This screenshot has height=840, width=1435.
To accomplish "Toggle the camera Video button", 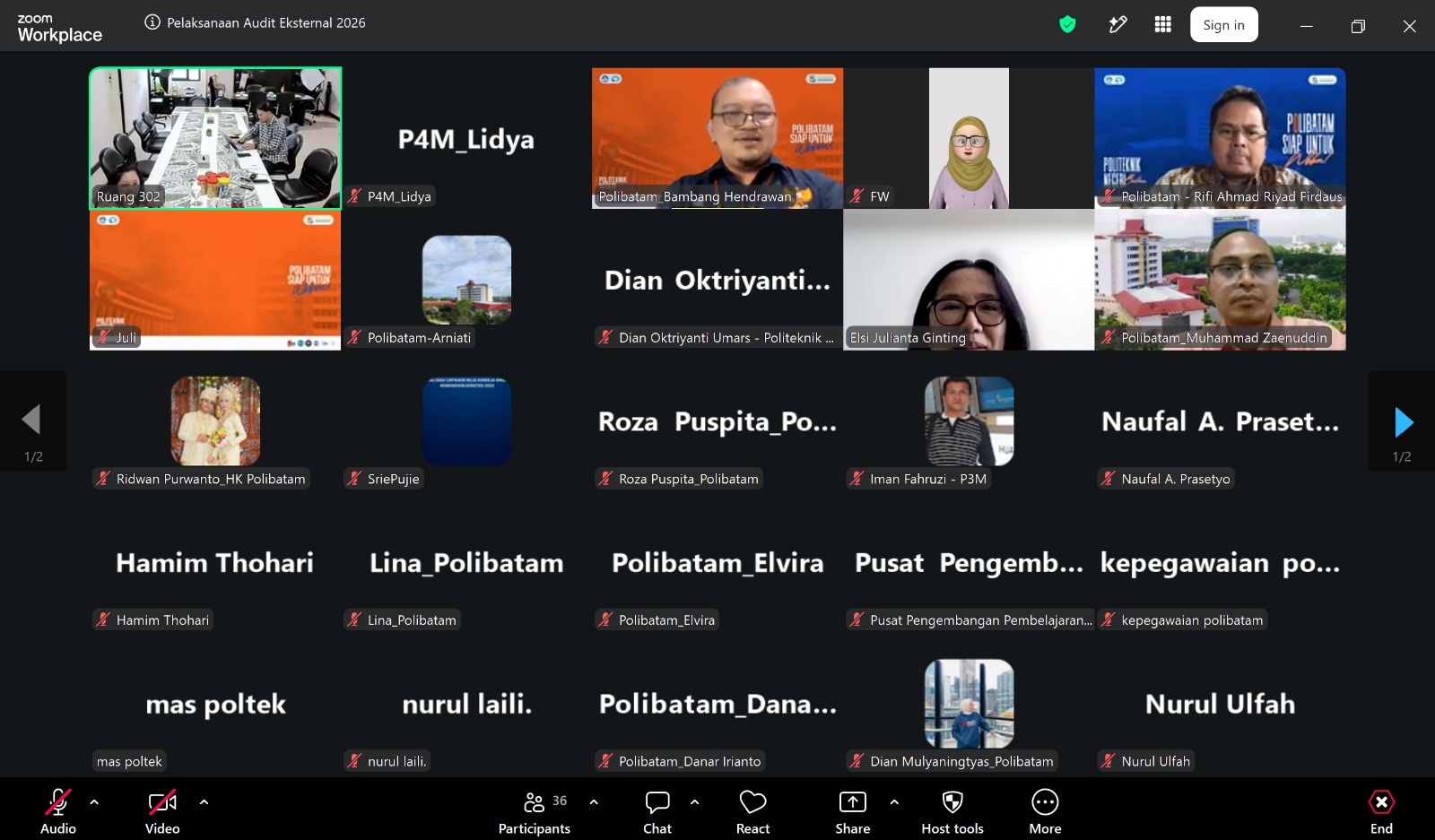I will pos(162,811).
